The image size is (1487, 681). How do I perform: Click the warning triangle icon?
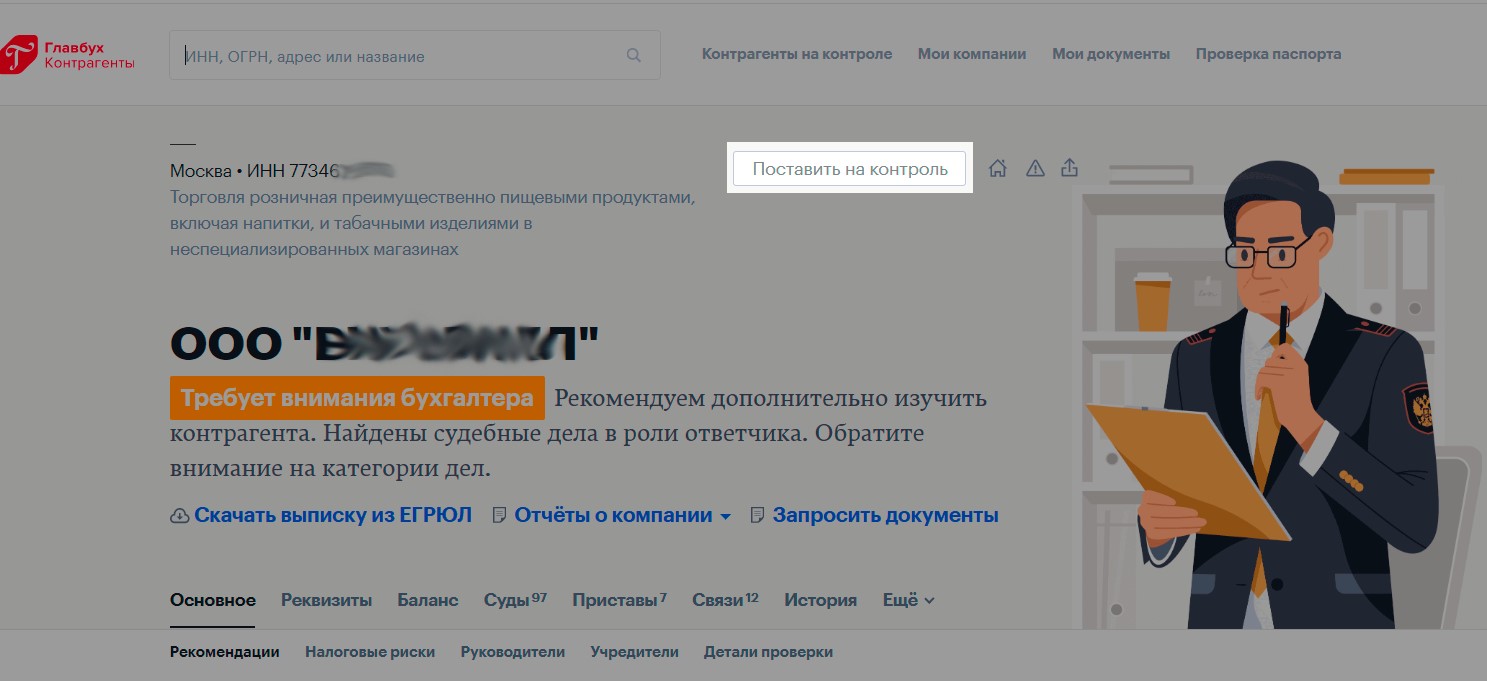coord(1035,168)
